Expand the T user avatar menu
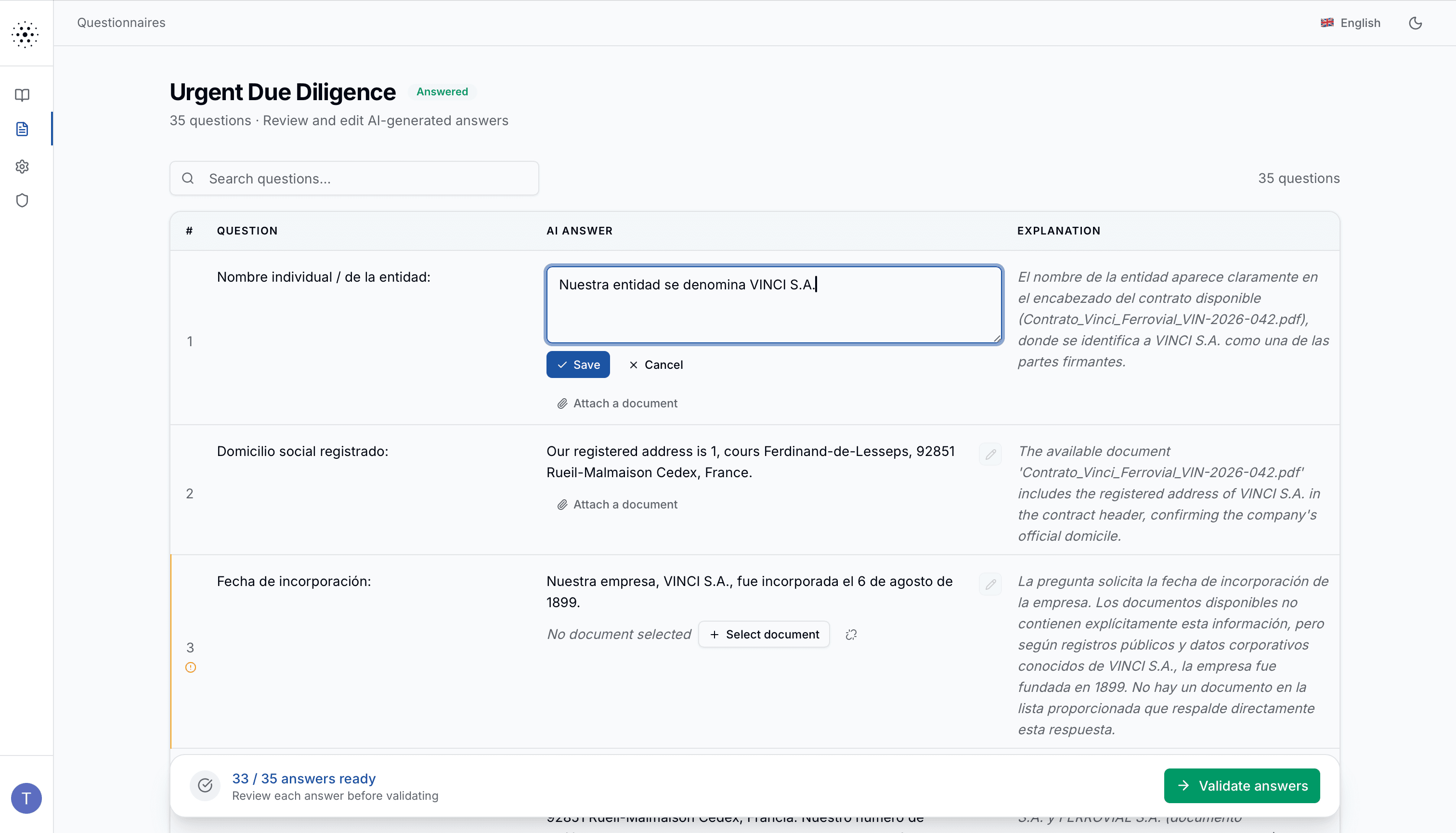 [26, 798]
